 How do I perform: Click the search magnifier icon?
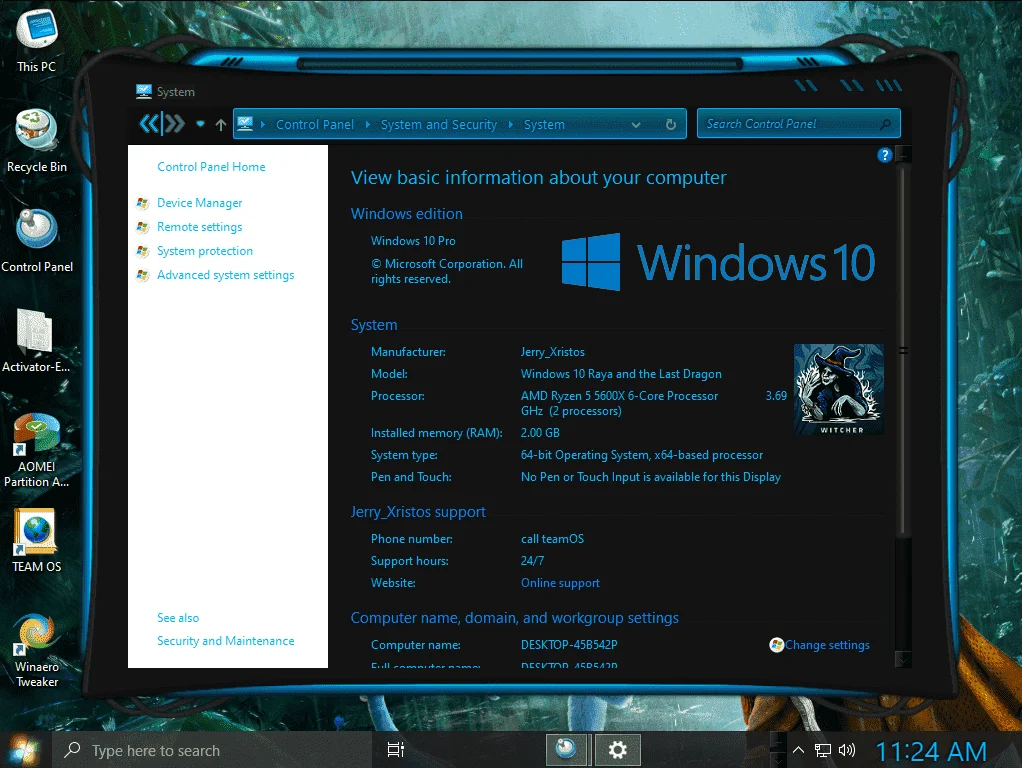884,125
